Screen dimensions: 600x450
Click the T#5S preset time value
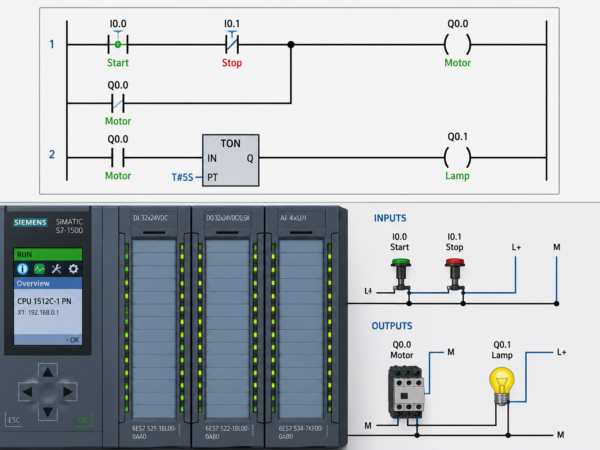click(182, 178)
